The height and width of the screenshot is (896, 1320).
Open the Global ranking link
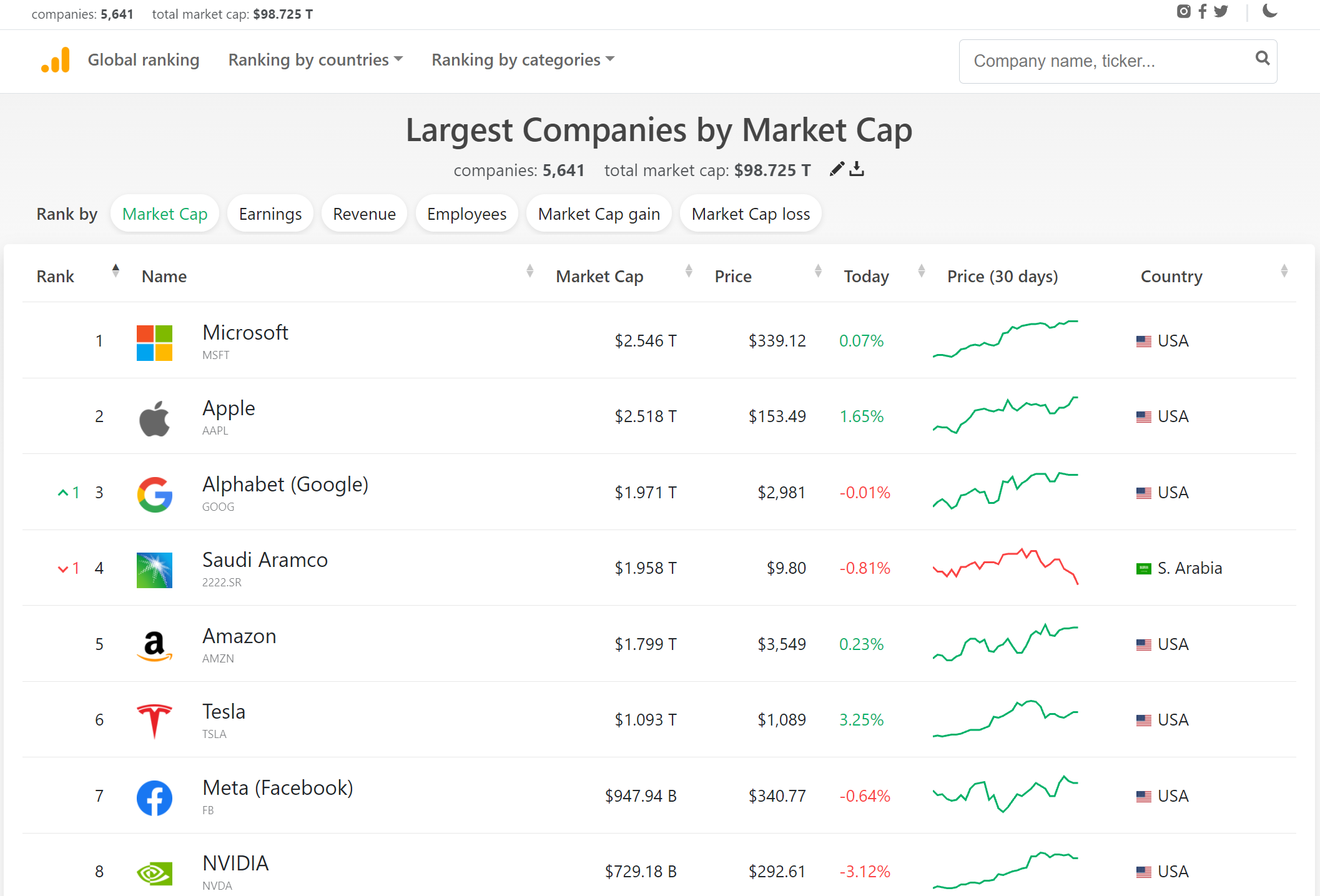(x=144, y=60)
